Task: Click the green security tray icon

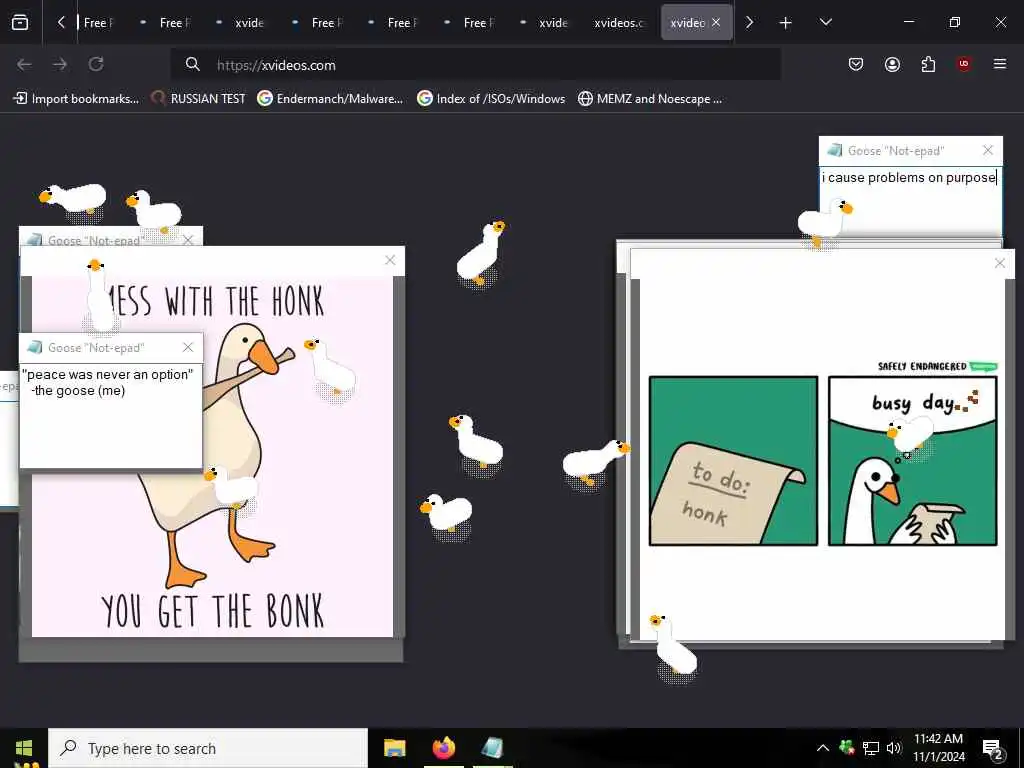Action: pyautogui.click(x=847, y=748)
